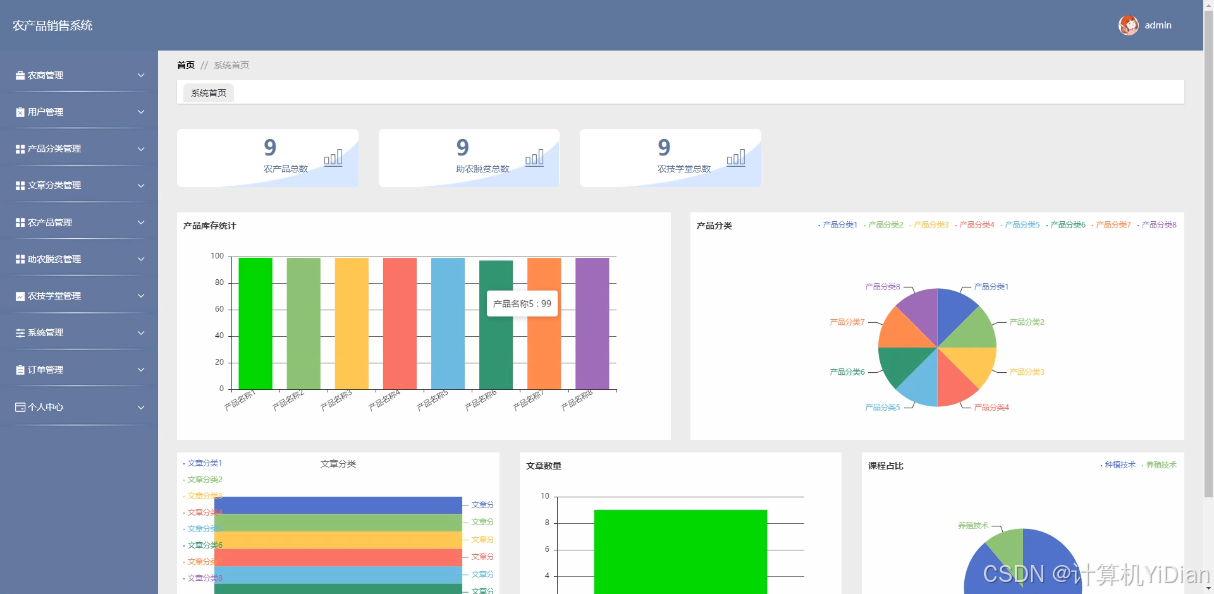
Task: Toggle 产品分类8 legend in pie chart
Action: (1157, 225)
